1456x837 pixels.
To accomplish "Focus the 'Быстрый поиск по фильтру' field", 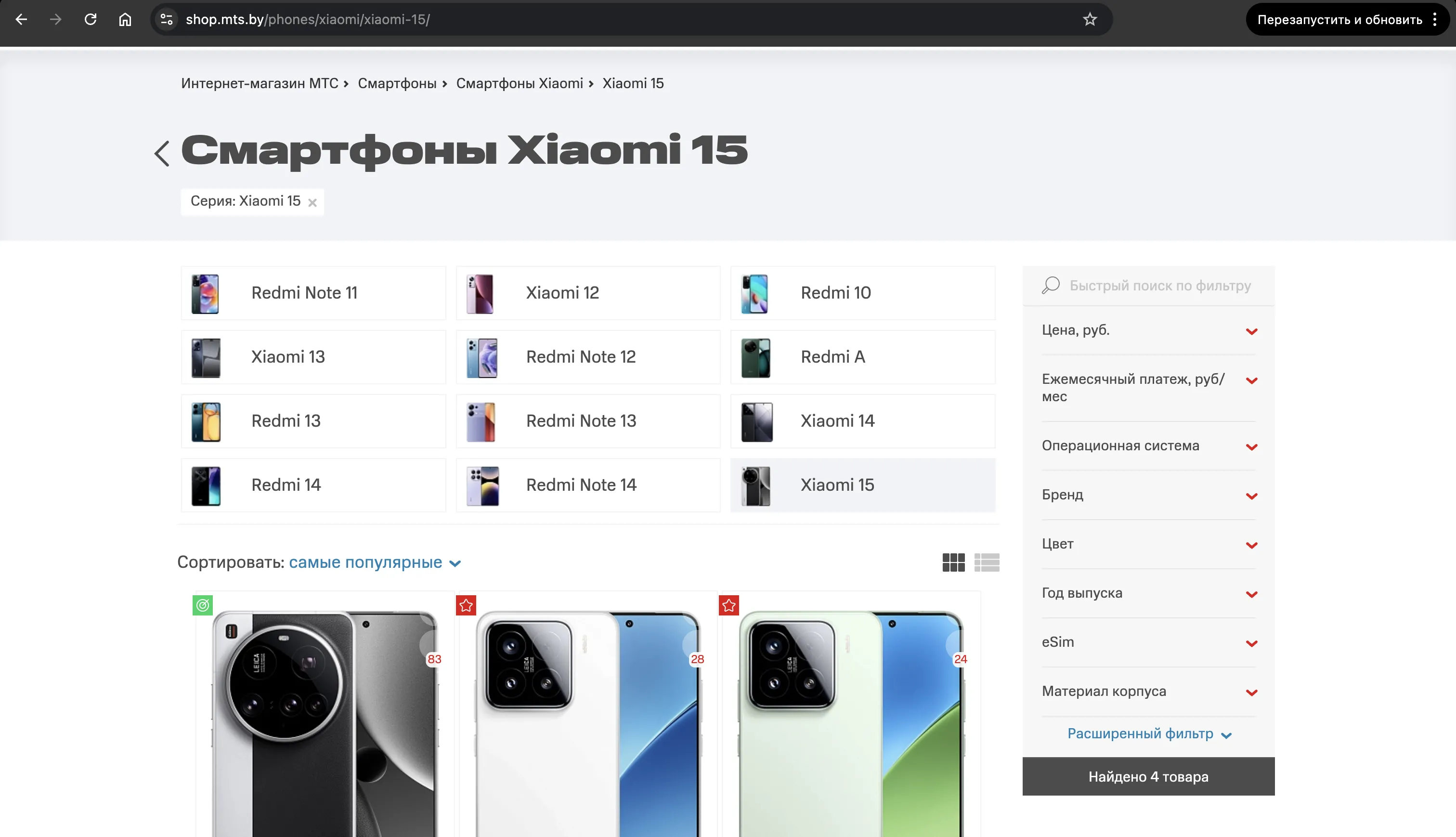I will pyautogui.click(x=1160, y=286).
